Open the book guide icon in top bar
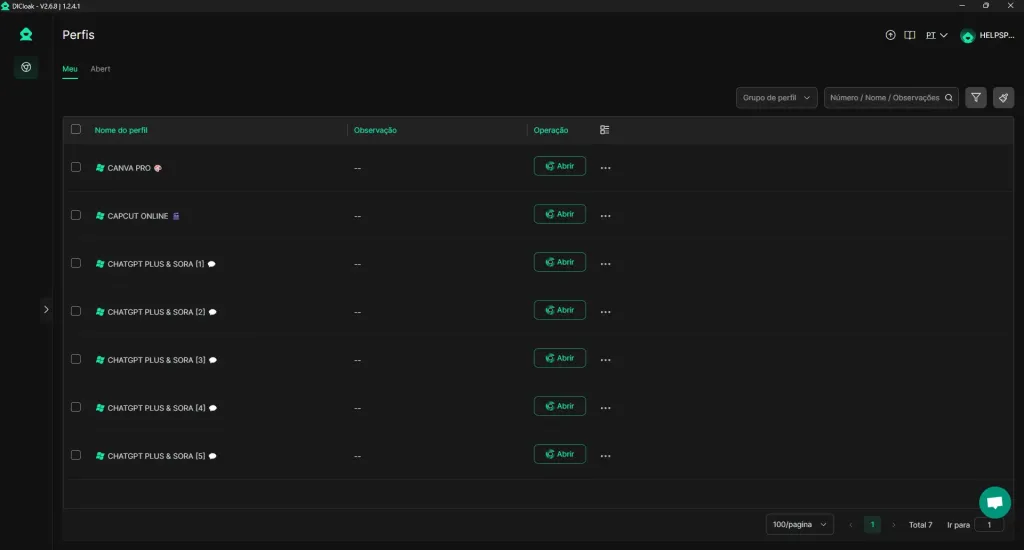 (x=909, y=35)
